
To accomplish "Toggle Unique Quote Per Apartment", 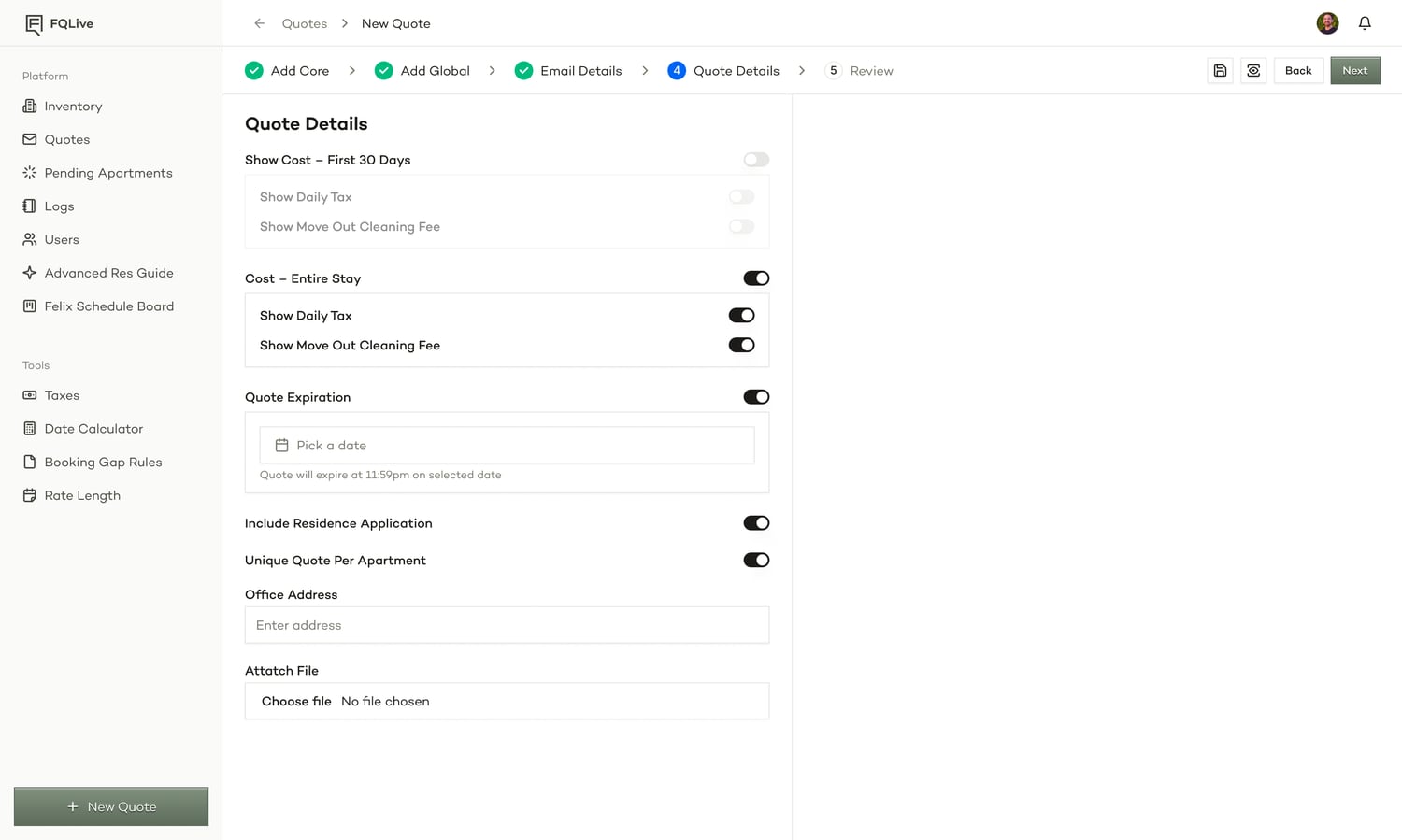I will pyautogui.click(x=756, y=561).
